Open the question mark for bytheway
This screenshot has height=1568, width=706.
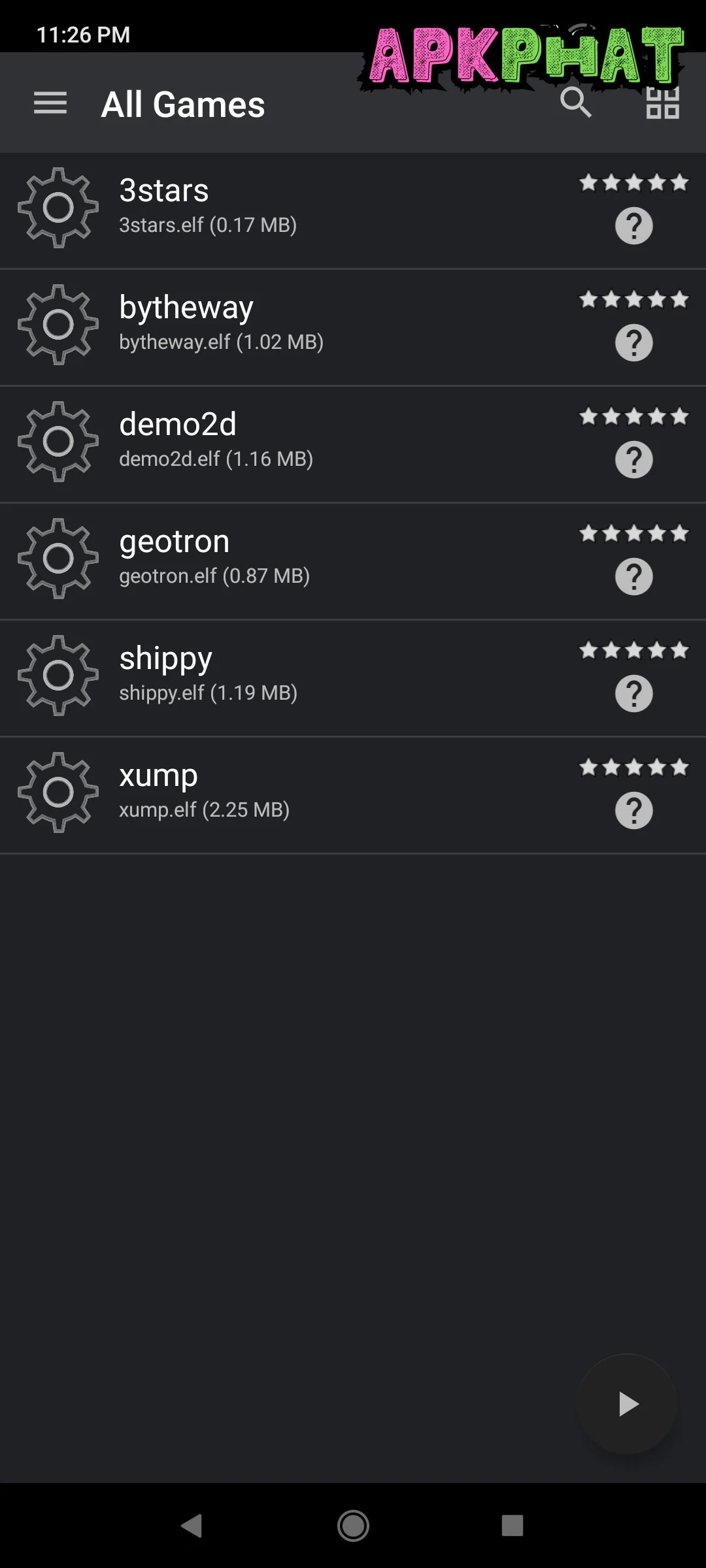point(633,343)
